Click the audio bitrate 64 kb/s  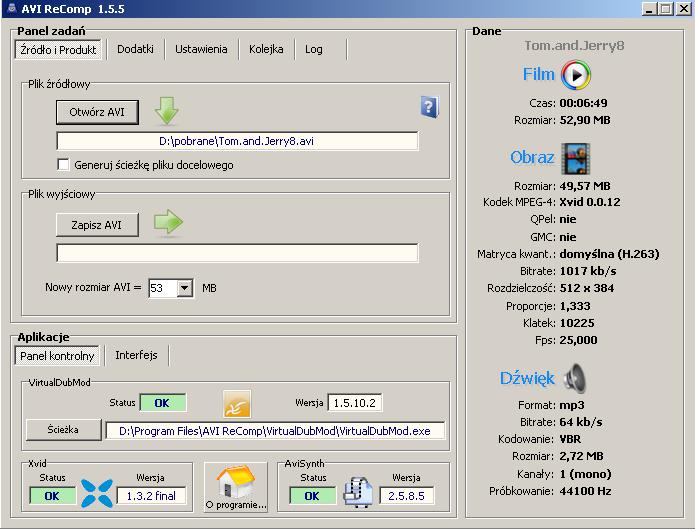pos(581,422)
